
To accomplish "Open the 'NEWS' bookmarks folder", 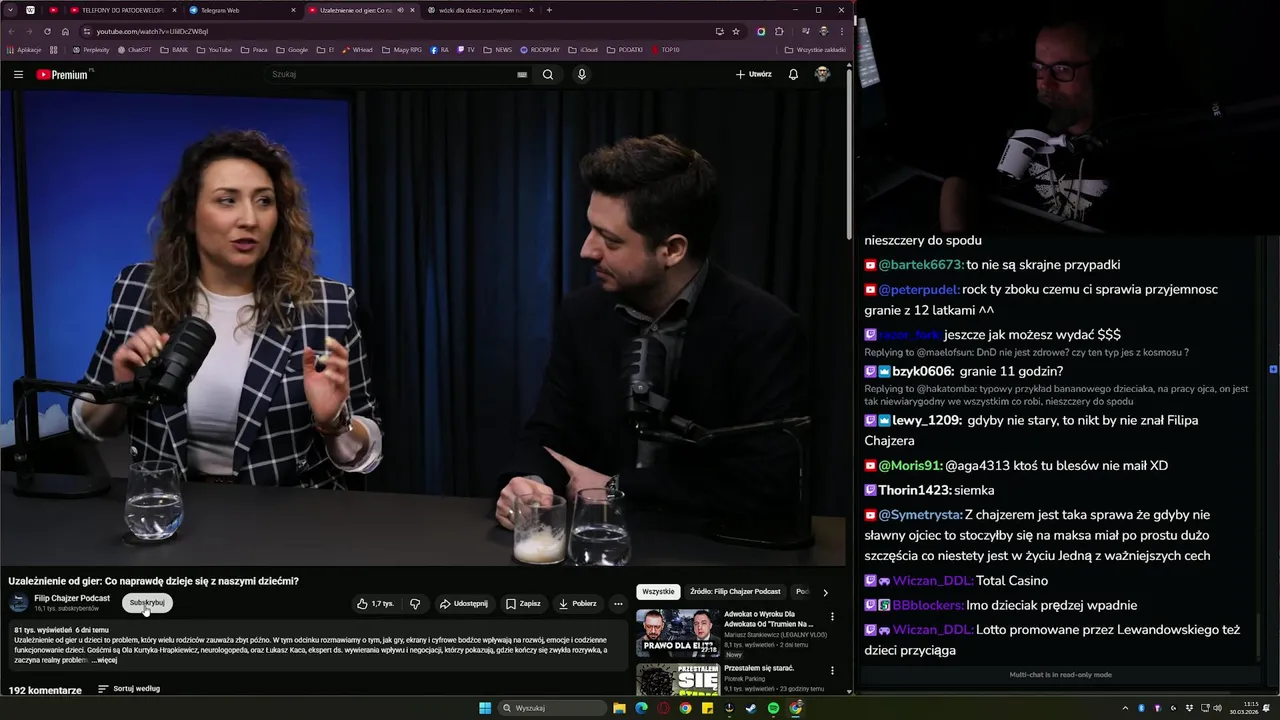I will point(497,49).
